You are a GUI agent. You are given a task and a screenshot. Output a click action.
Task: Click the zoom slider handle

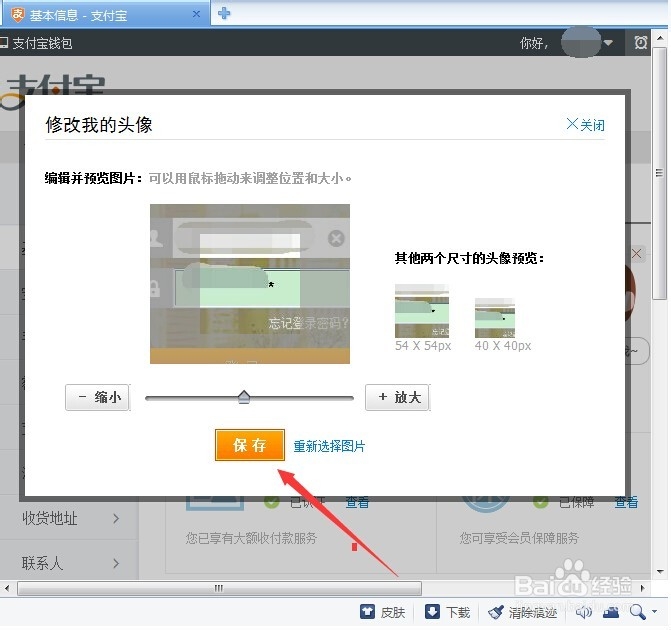tap(244, 397)
